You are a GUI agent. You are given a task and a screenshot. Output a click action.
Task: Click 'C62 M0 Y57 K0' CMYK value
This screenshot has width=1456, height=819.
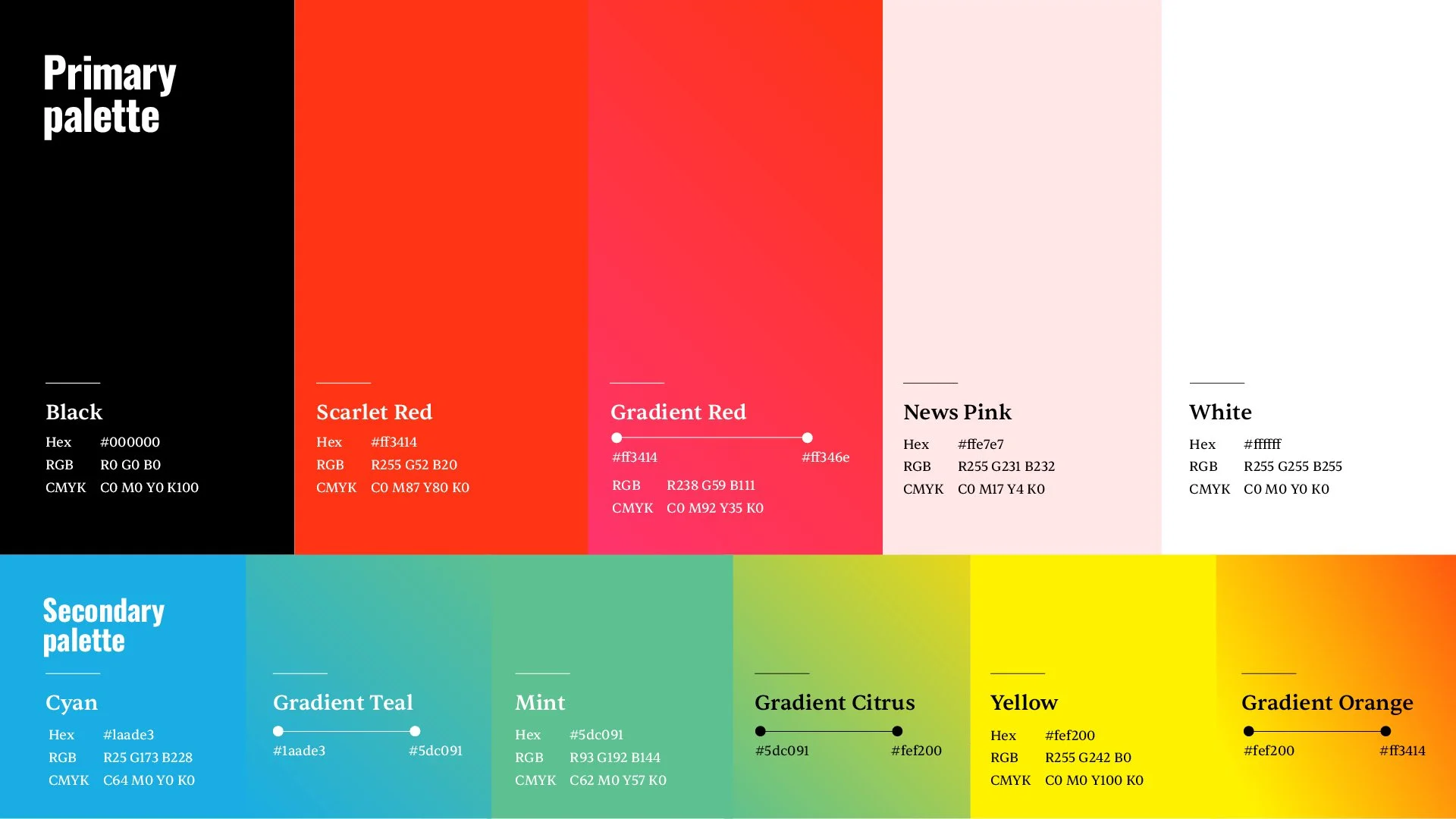click(x=618, y=780)
